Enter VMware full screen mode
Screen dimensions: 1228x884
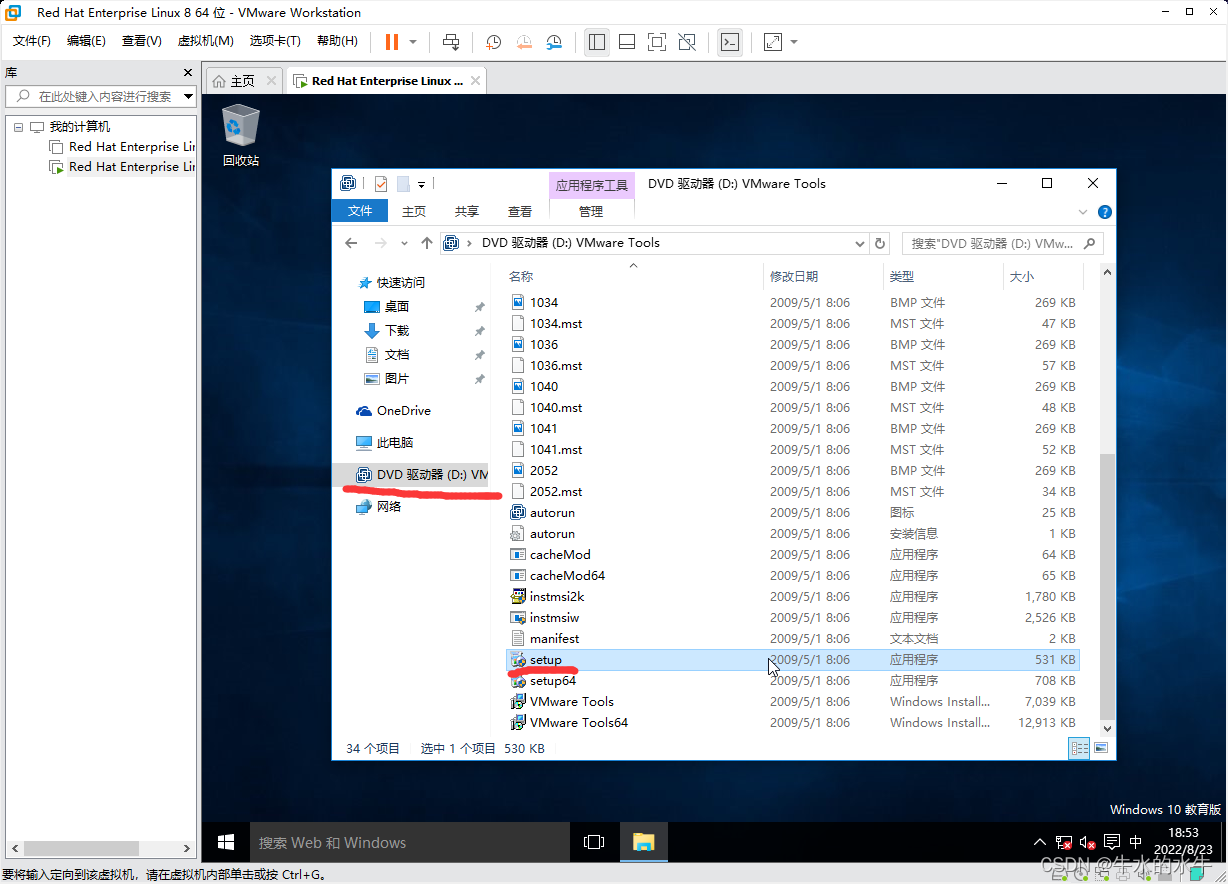[657, 42]
